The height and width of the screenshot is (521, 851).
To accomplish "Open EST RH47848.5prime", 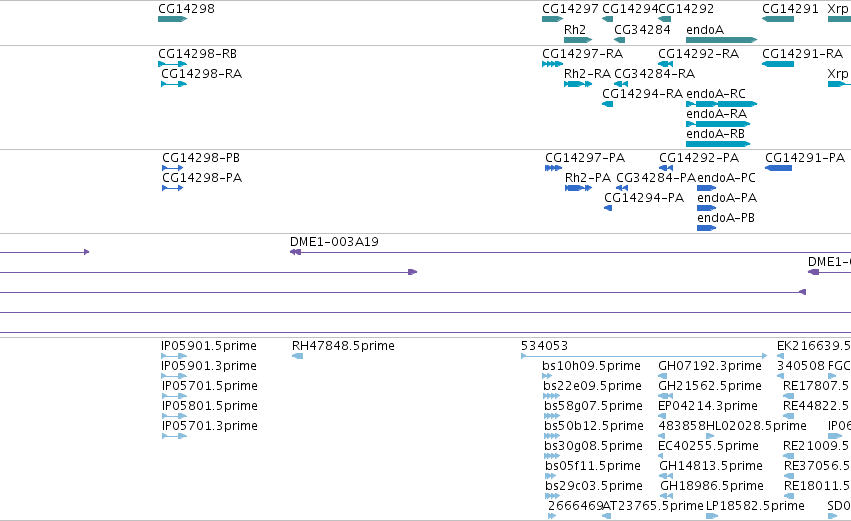I will tap(297, 356).
